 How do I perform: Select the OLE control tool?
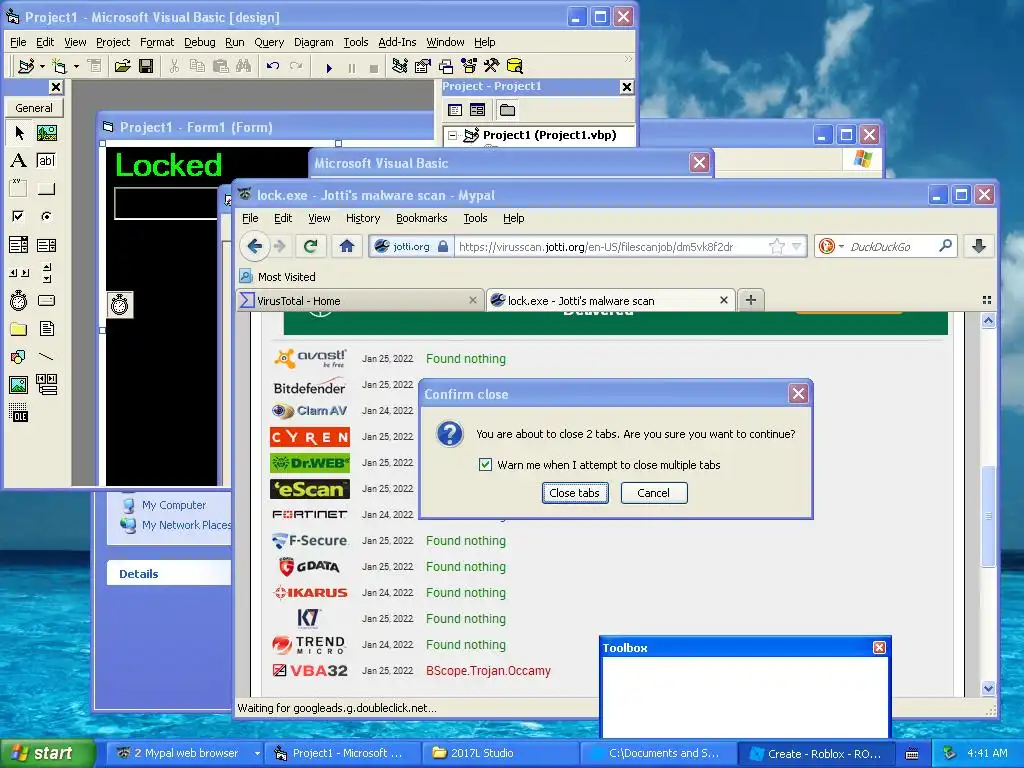pos(19,413)
